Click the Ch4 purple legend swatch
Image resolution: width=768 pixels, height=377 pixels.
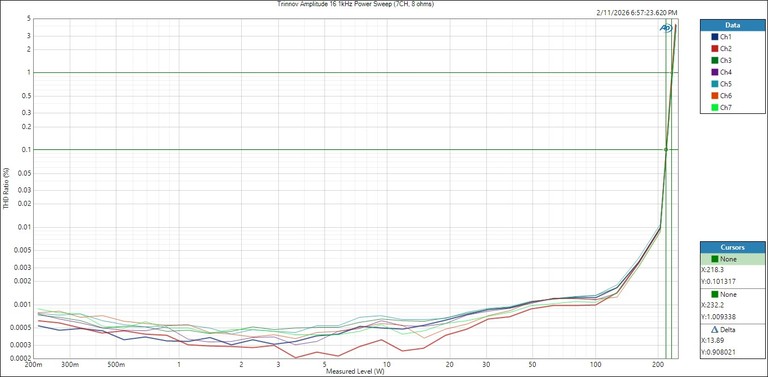click(x=715, y=72)
